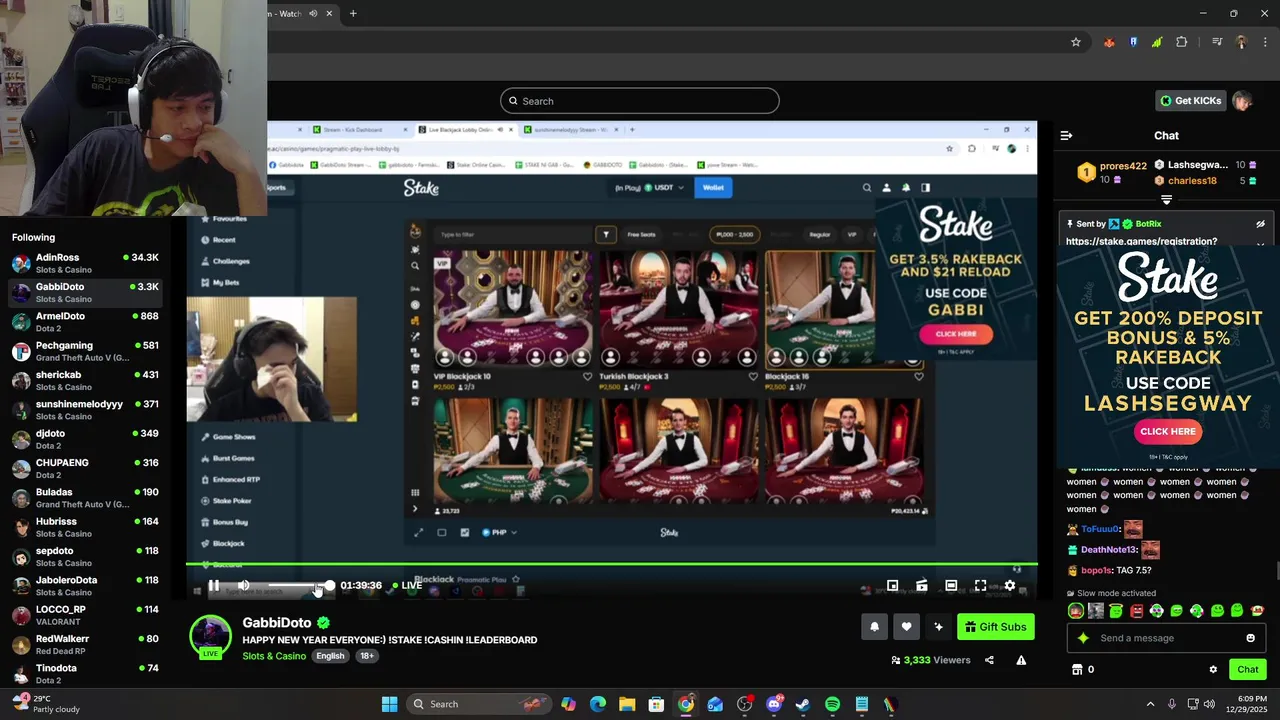
Task: Click the English language tag
Action: (x=330, y=656)
